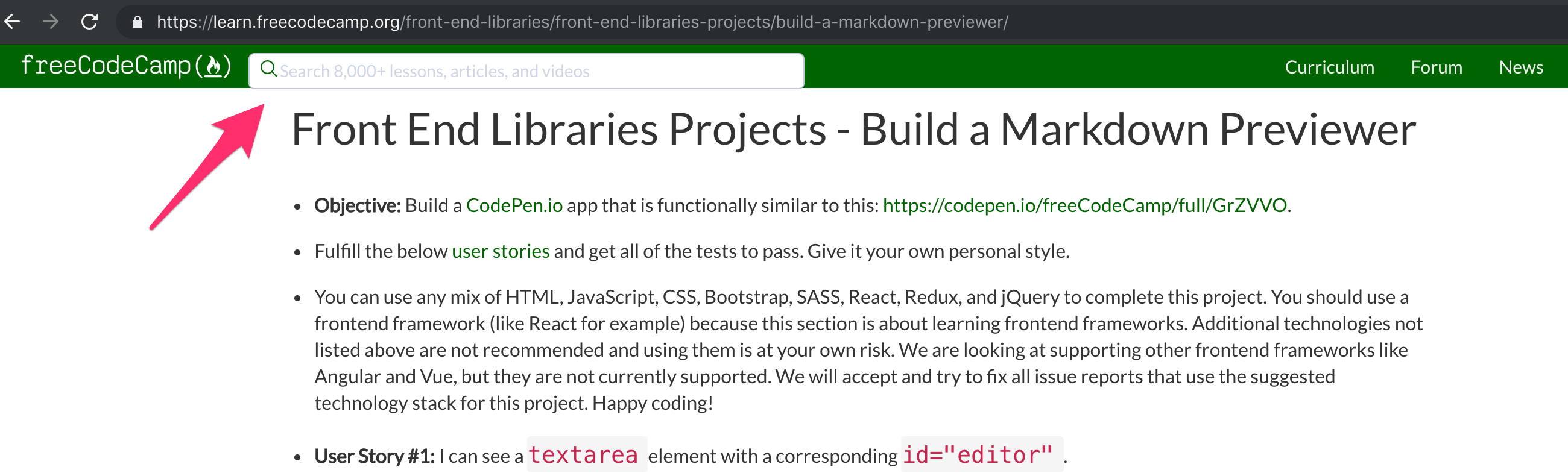
Task: Click the user stories link
Action: [500, 251]
